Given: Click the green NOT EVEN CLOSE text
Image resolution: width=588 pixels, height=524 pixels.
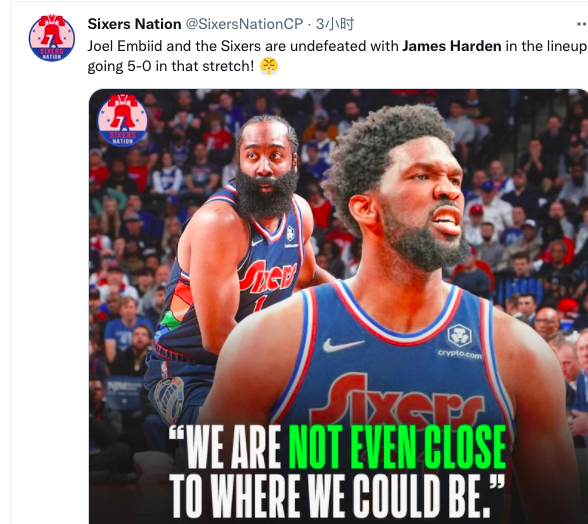Looking at the screenshot, I should point(397,446).
